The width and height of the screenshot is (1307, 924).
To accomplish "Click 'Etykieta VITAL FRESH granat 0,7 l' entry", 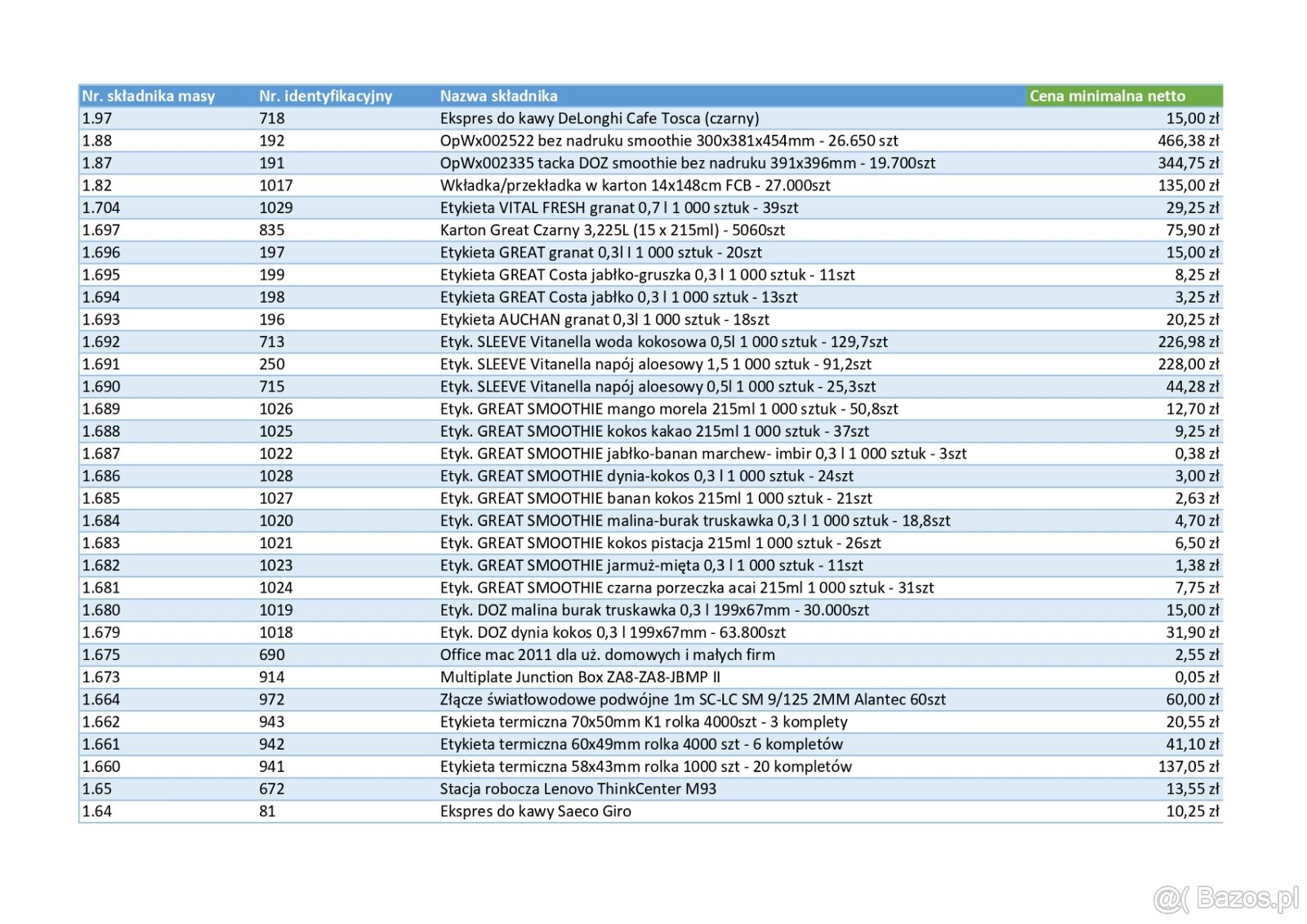I will click(619, 208).
